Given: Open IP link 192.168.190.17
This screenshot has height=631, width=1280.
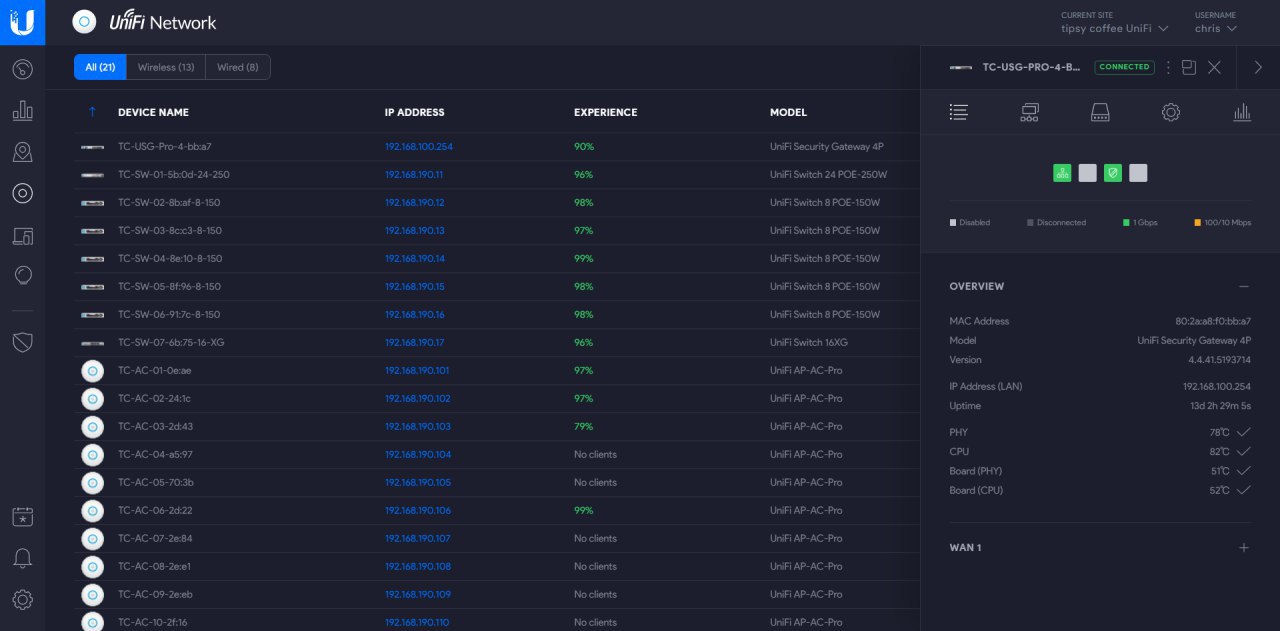Looking at the screenshot, I should (415, 343).
